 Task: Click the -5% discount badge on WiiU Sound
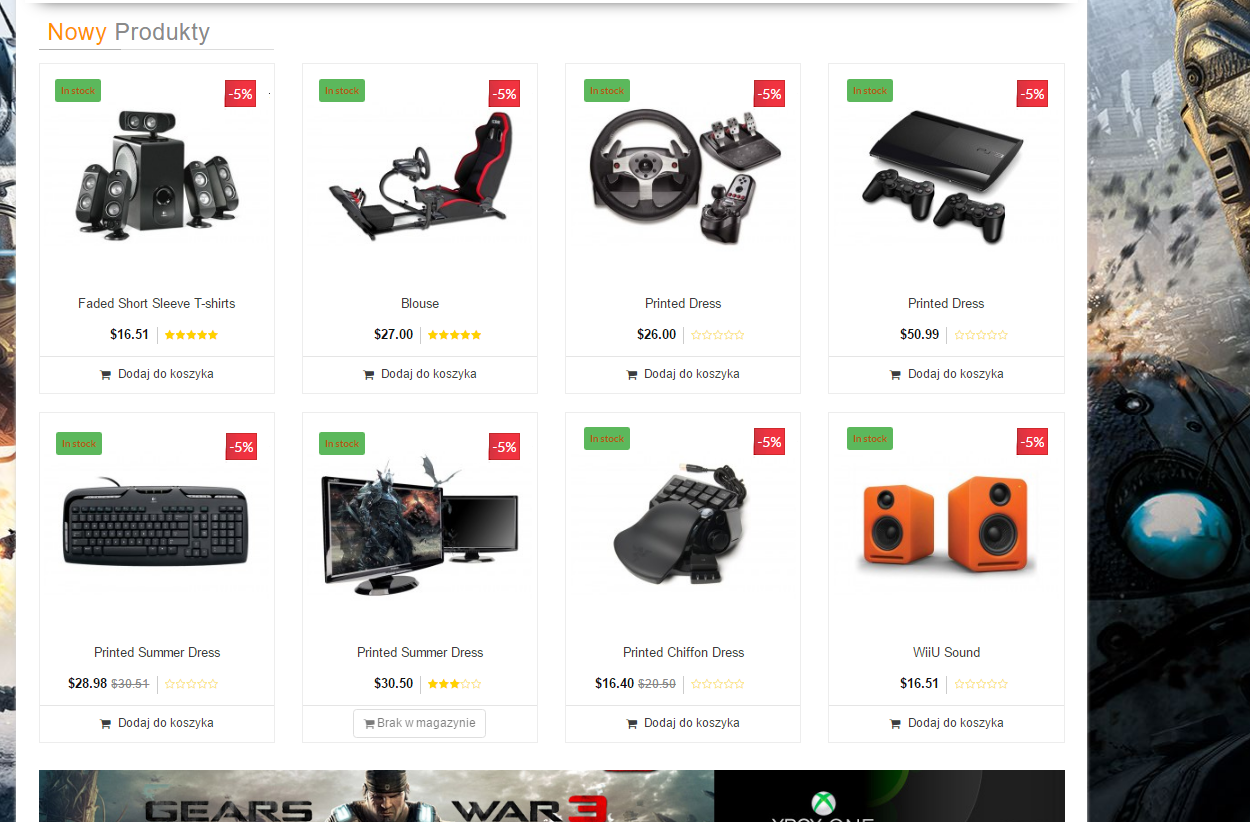tap(1032, 442)
